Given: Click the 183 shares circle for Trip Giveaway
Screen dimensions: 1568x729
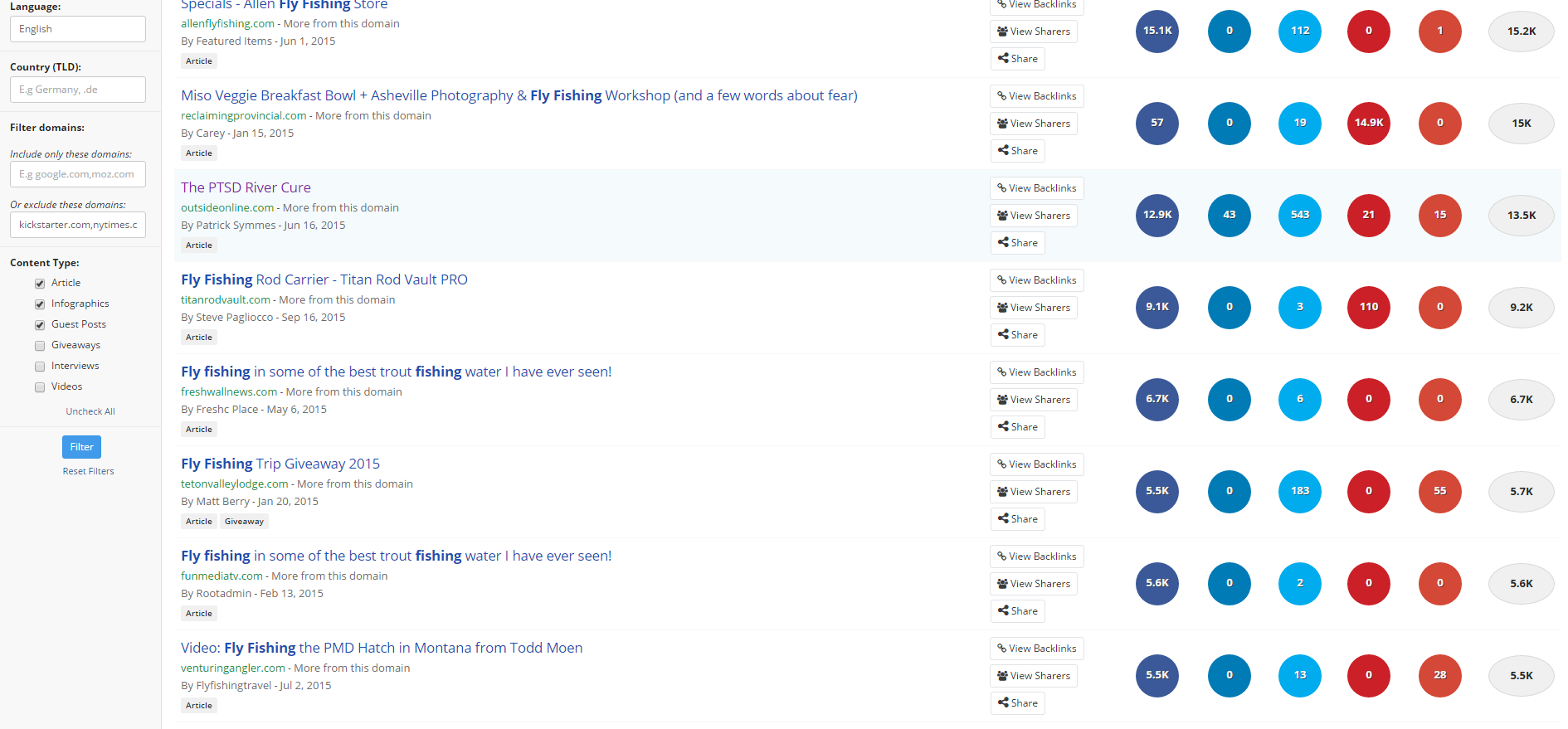Looking at the screenshot, I should tap(1300, 491).
